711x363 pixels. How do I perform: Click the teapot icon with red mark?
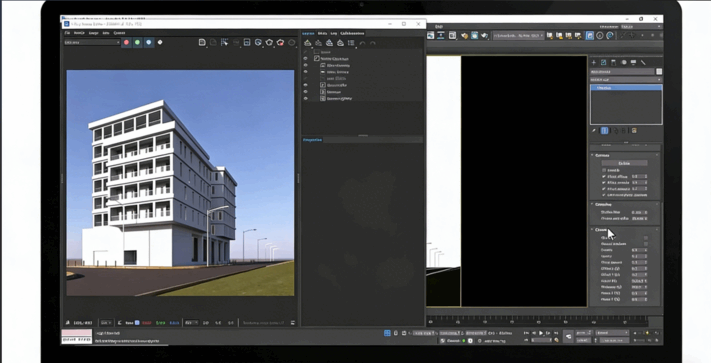pyautogui.click(x=281, y=42)
